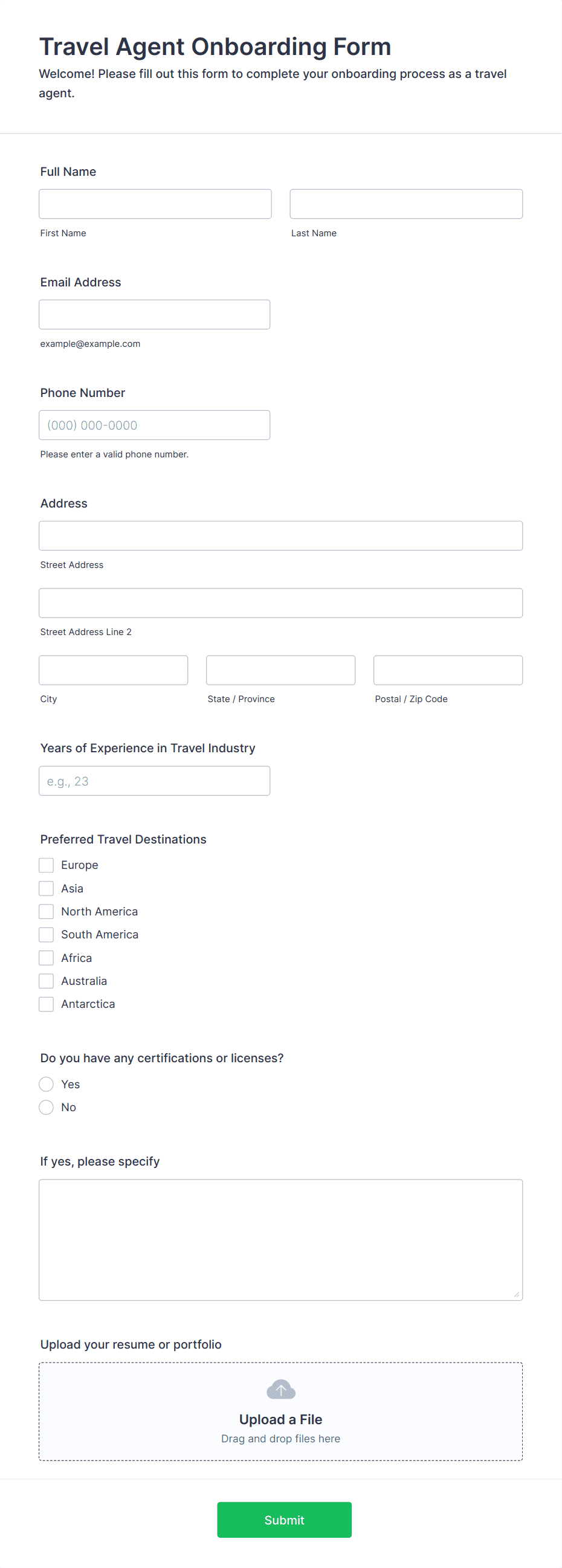562x1568 pixels.
Task: Tick the Asia checkbox
Action: [x=47, y=888]
